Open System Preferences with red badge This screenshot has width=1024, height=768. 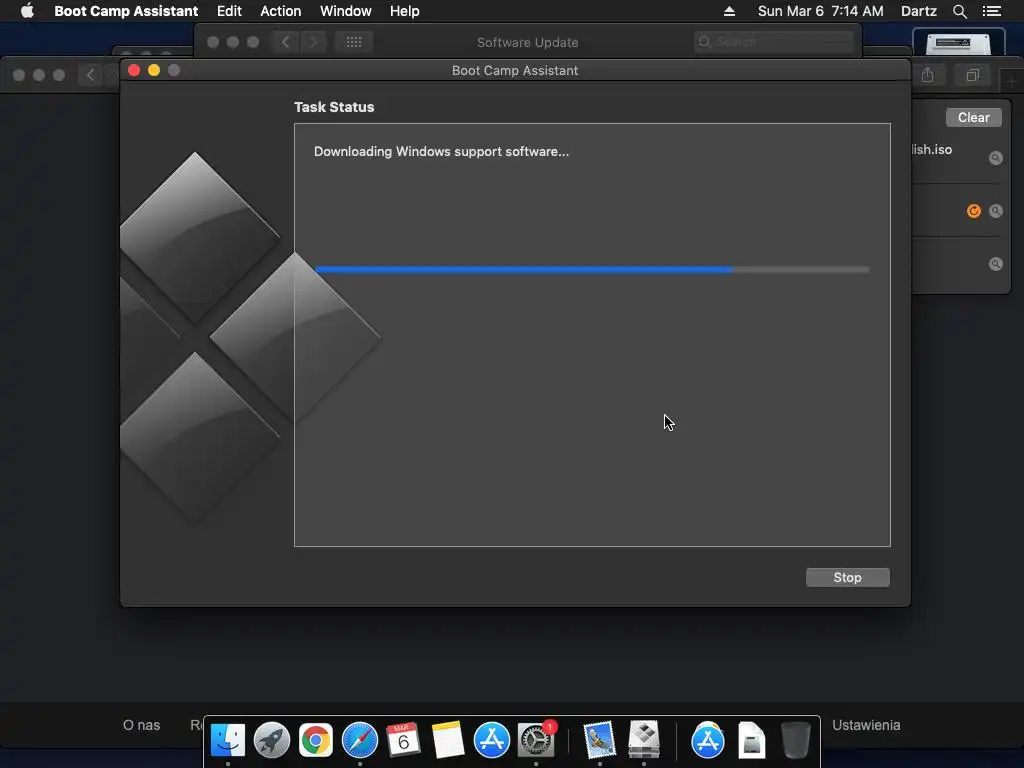tap(536, 740)
